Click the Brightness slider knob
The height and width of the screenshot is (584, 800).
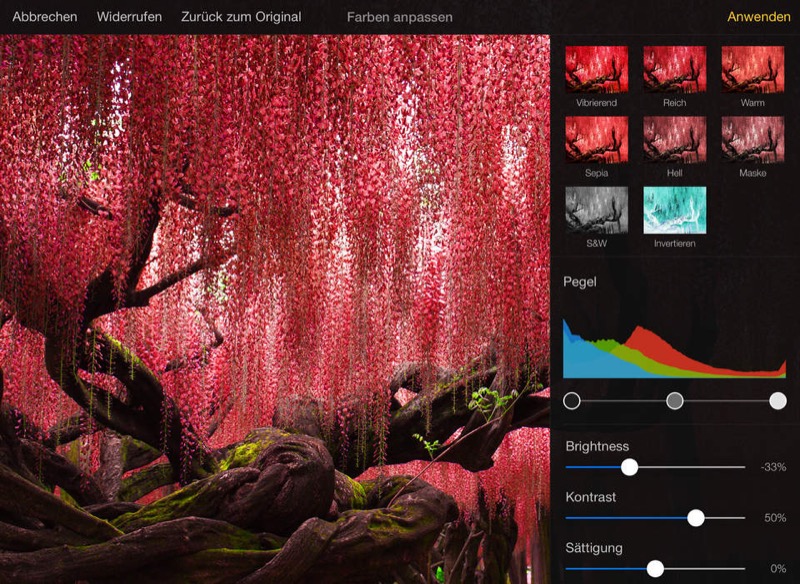(629, 467)
